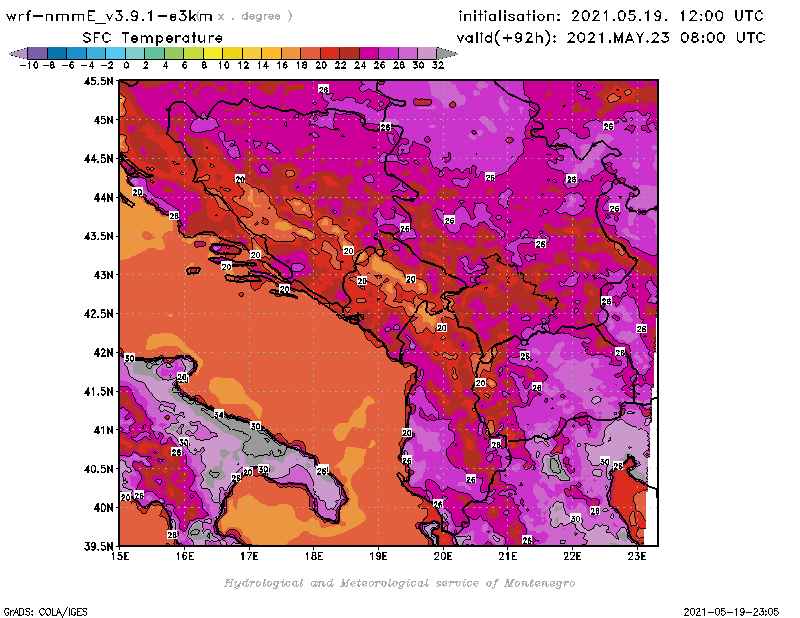
Task: Click the 15E longitude label
Action: point(120,556)
